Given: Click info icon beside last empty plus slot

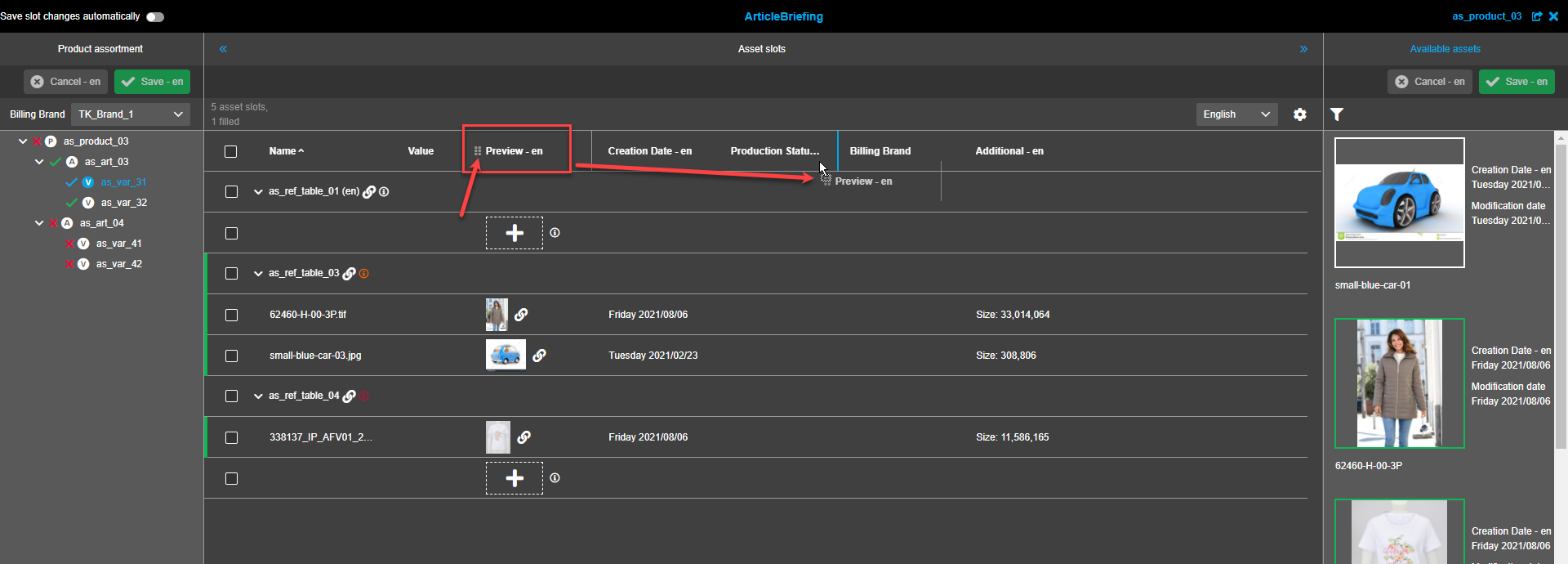Looking at the screenshot, I should click(555, 478).
